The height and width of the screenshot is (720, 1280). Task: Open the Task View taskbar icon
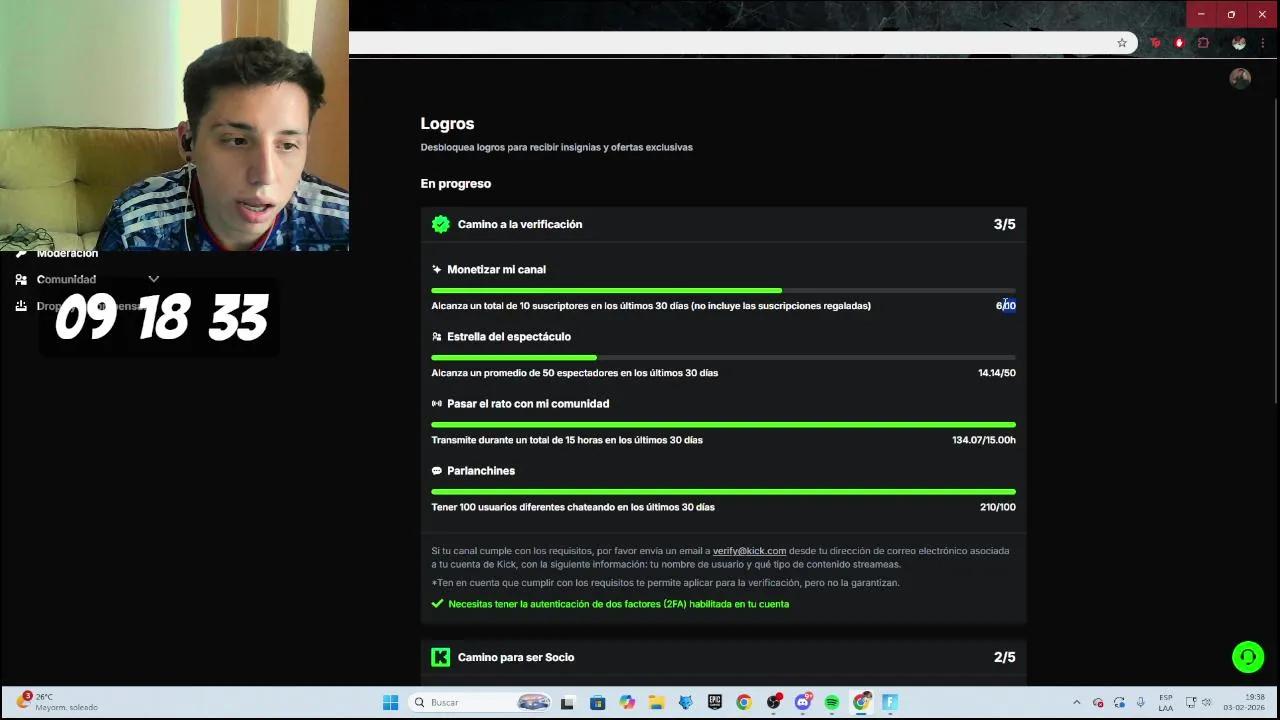(x=568, y=703)
